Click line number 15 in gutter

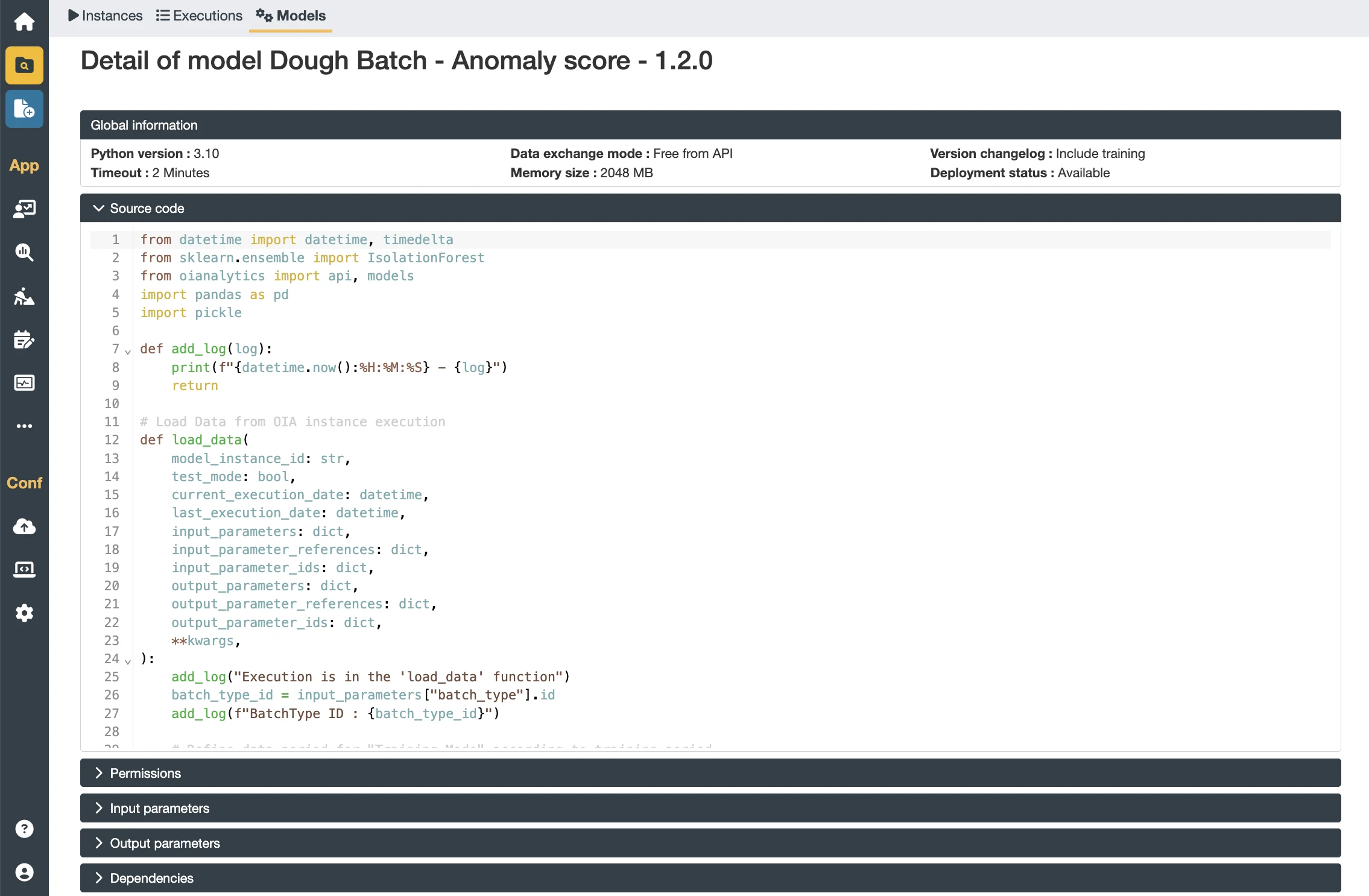[x=112, y=494]
